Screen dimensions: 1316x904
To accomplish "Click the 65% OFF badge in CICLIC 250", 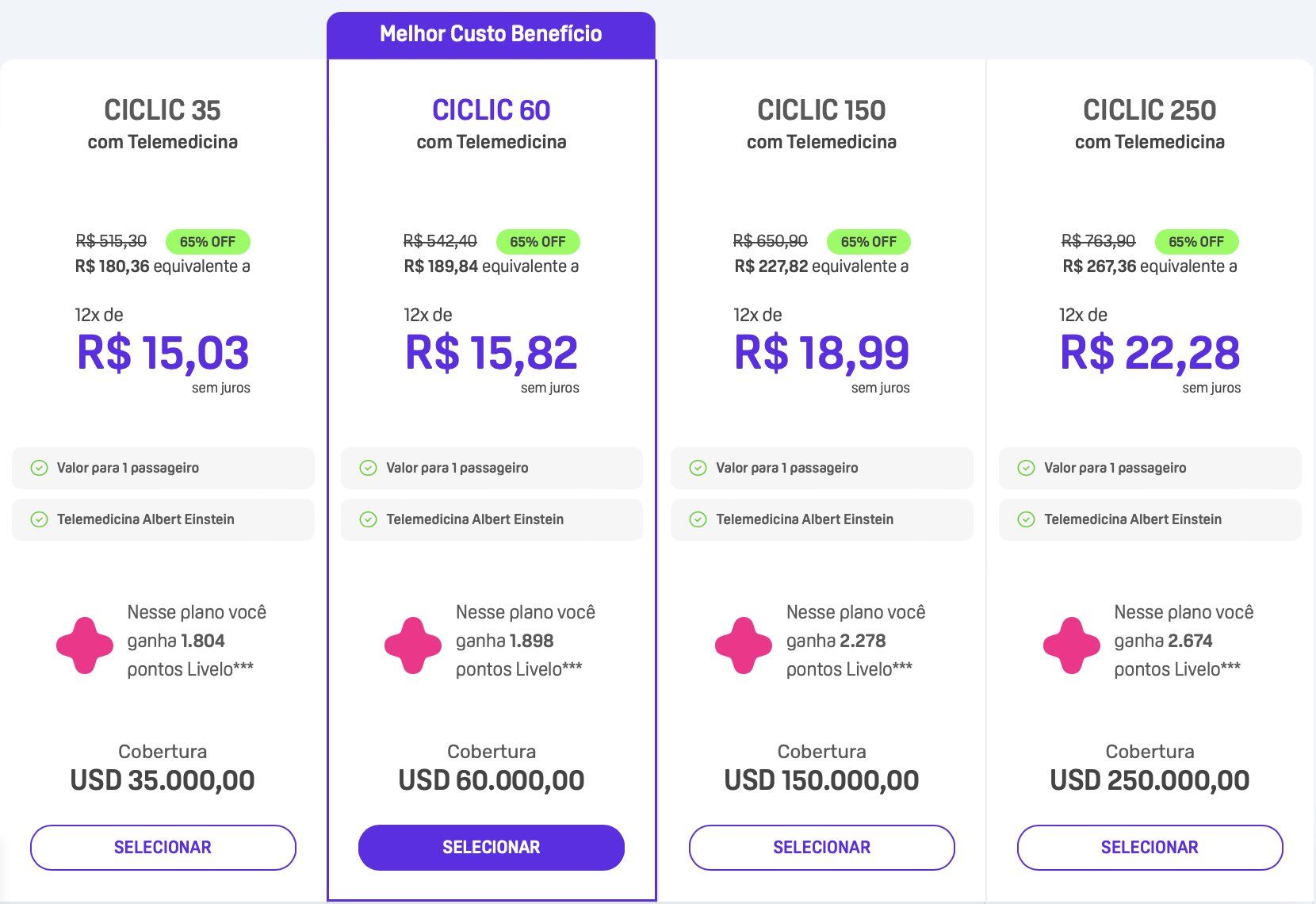I will [1196, 242].
